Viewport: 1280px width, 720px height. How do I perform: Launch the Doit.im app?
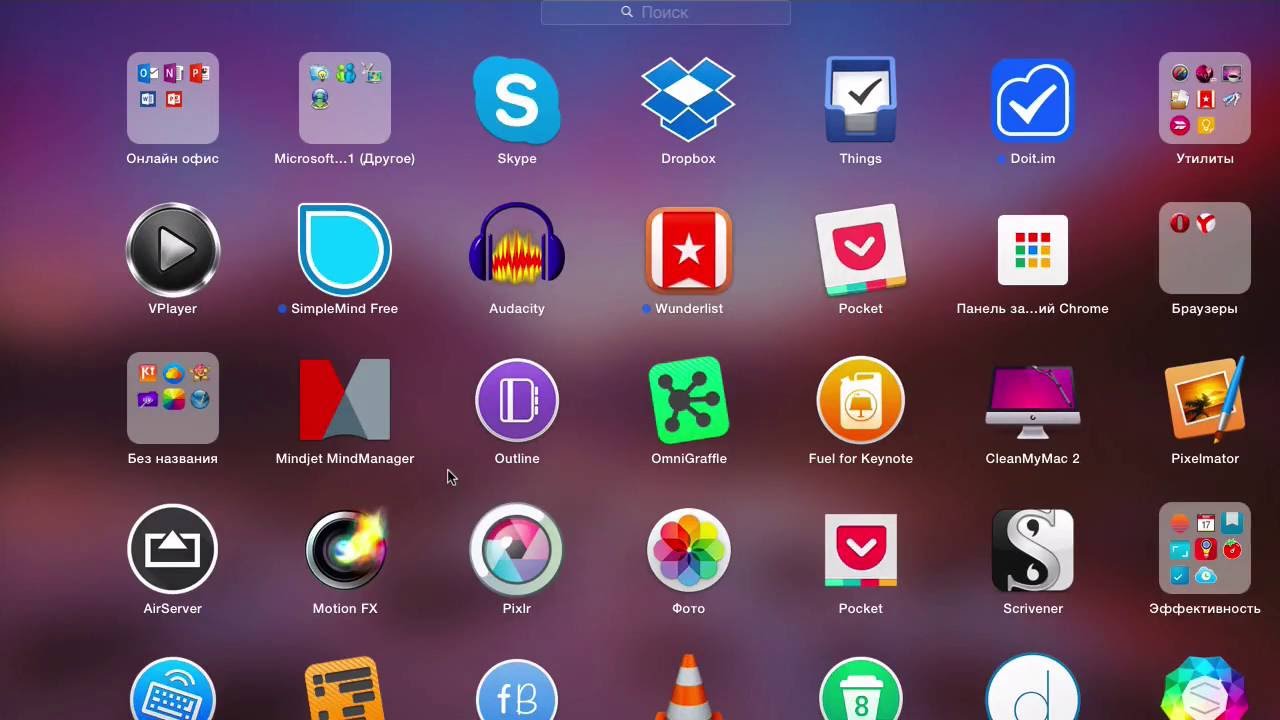1033,99
